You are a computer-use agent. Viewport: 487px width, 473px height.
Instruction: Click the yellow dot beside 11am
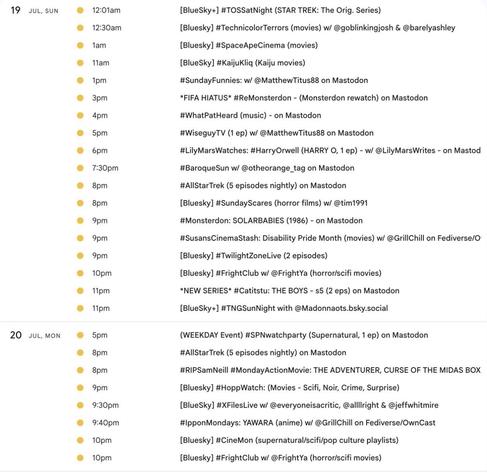80,63
